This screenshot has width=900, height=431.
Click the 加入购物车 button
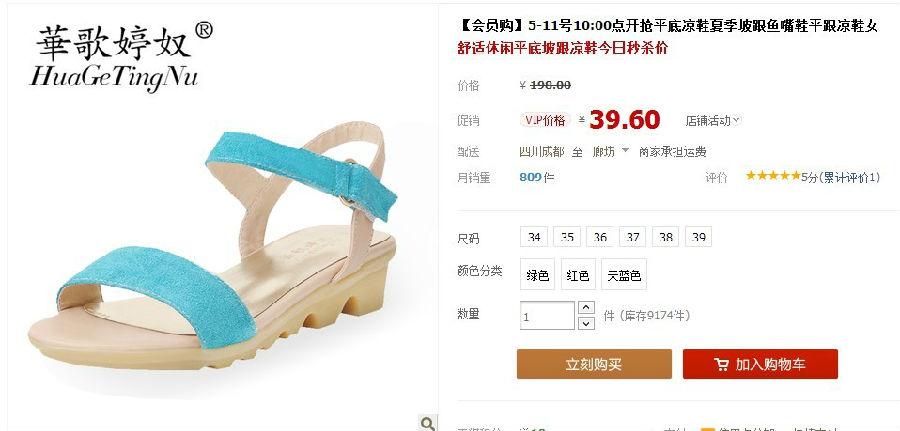point(760,364)
